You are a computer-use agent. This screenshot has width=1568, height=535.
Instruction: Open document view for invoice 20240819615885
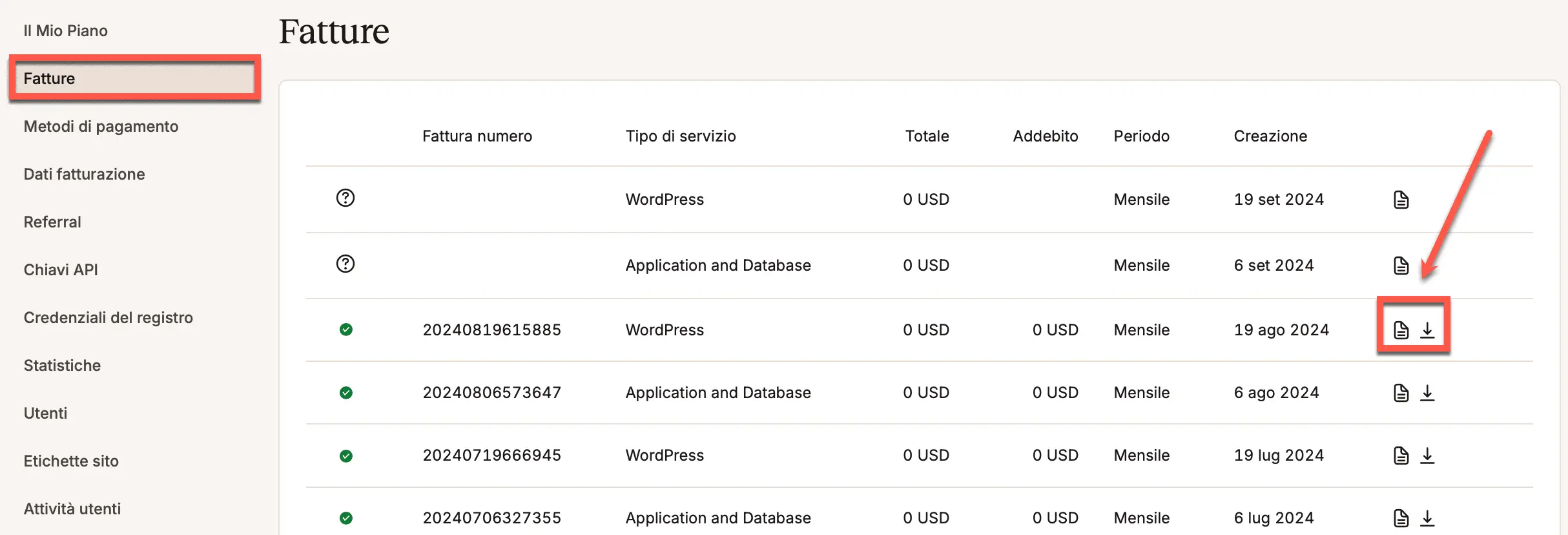(1401, 330)
